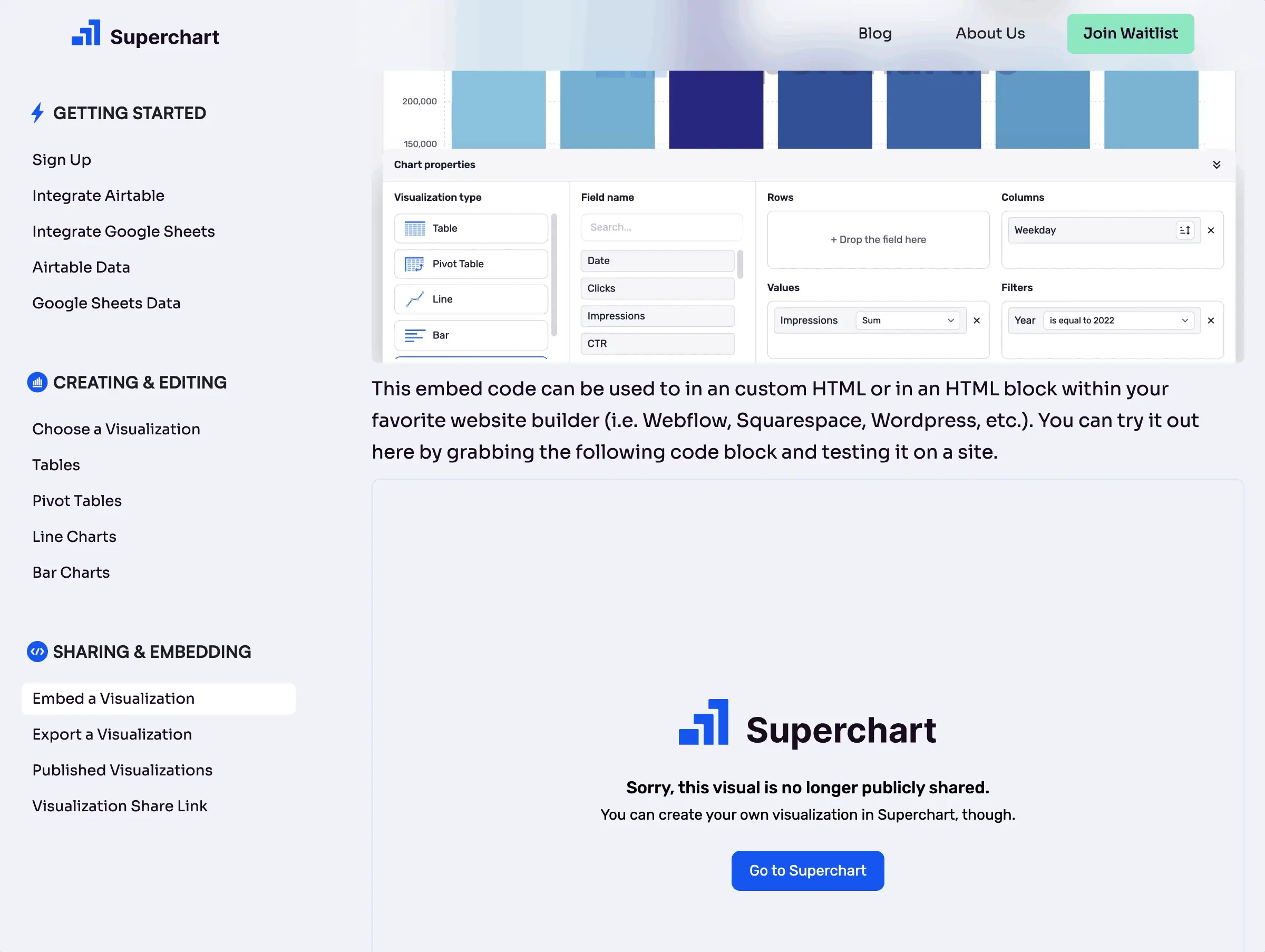
Task: Select the Table visualization type icon
Action: [x=415, y=229]
